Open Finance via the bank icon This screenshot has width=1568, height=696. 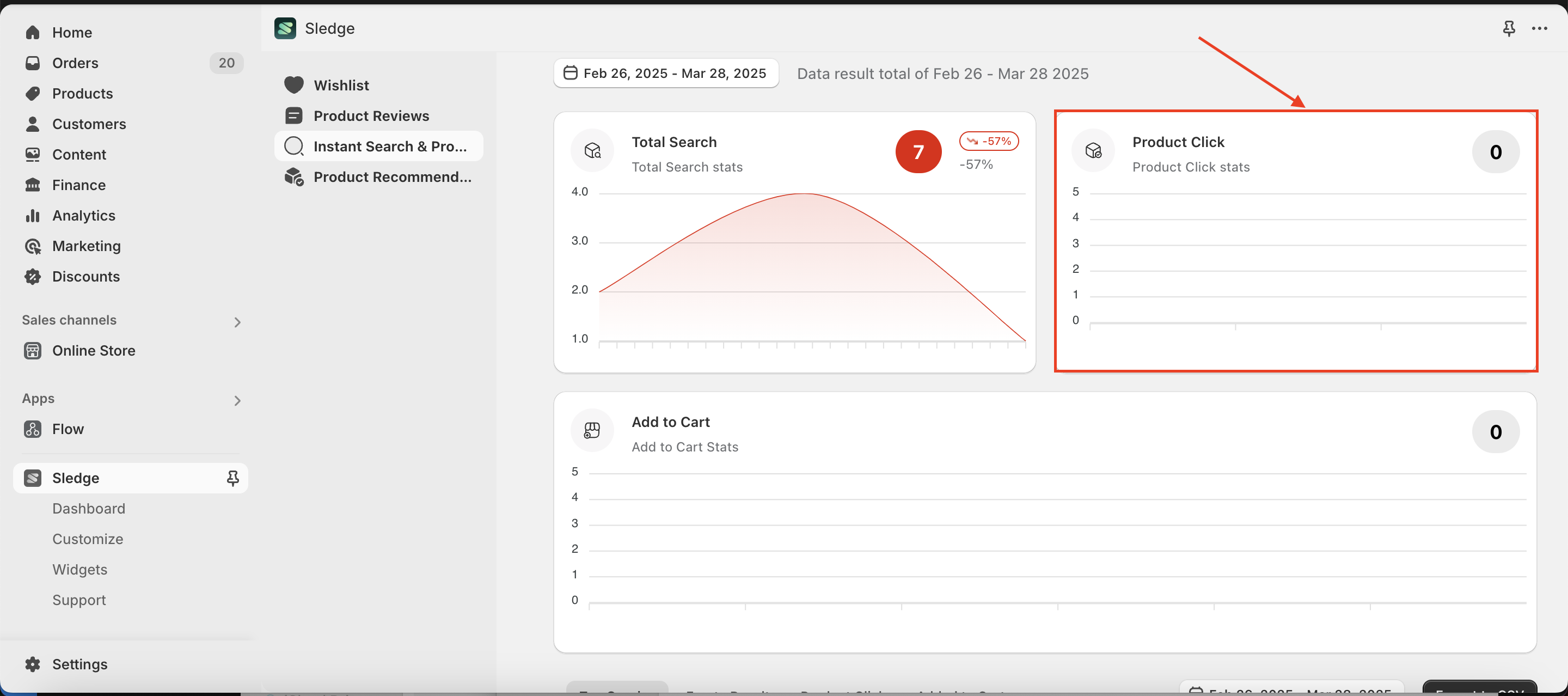33,185
